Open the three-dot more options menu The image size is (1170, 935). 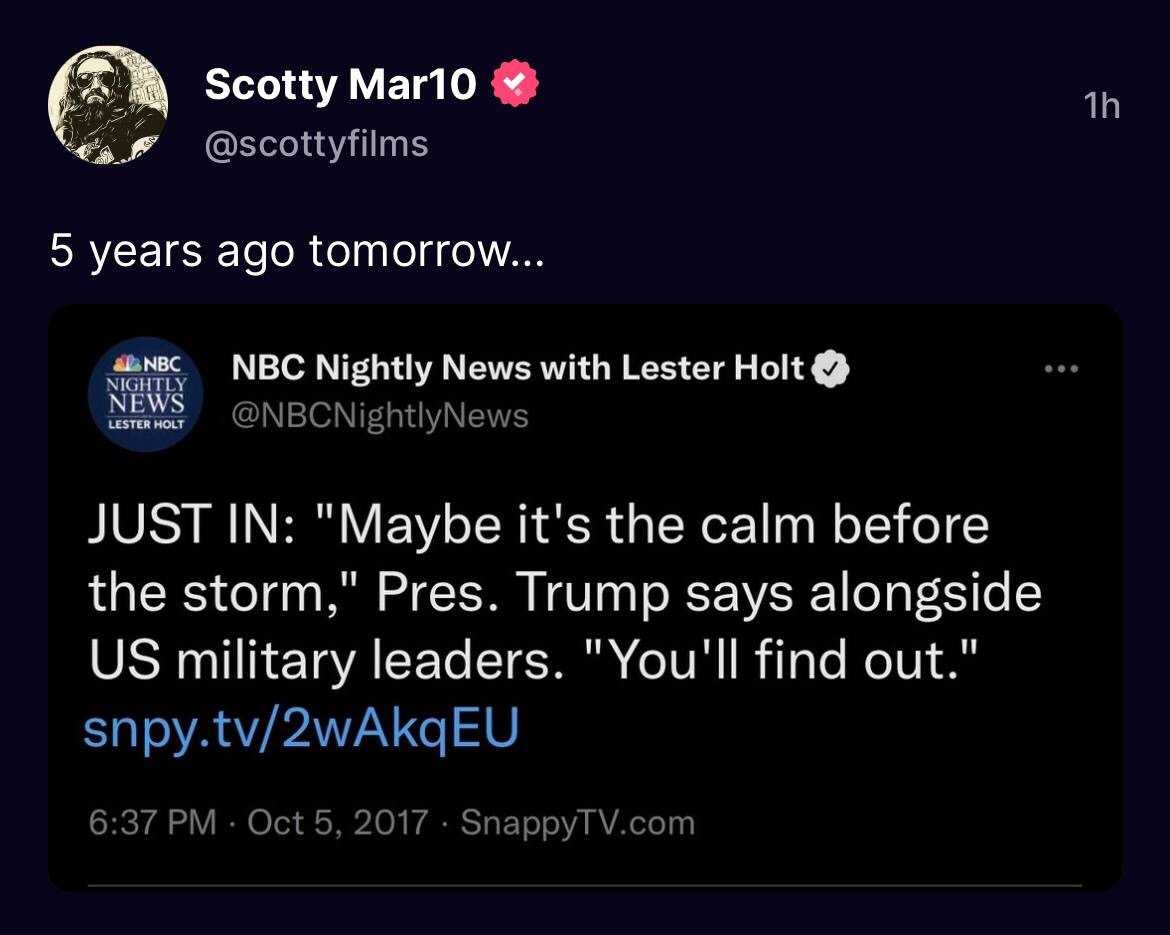(1061, 369)
